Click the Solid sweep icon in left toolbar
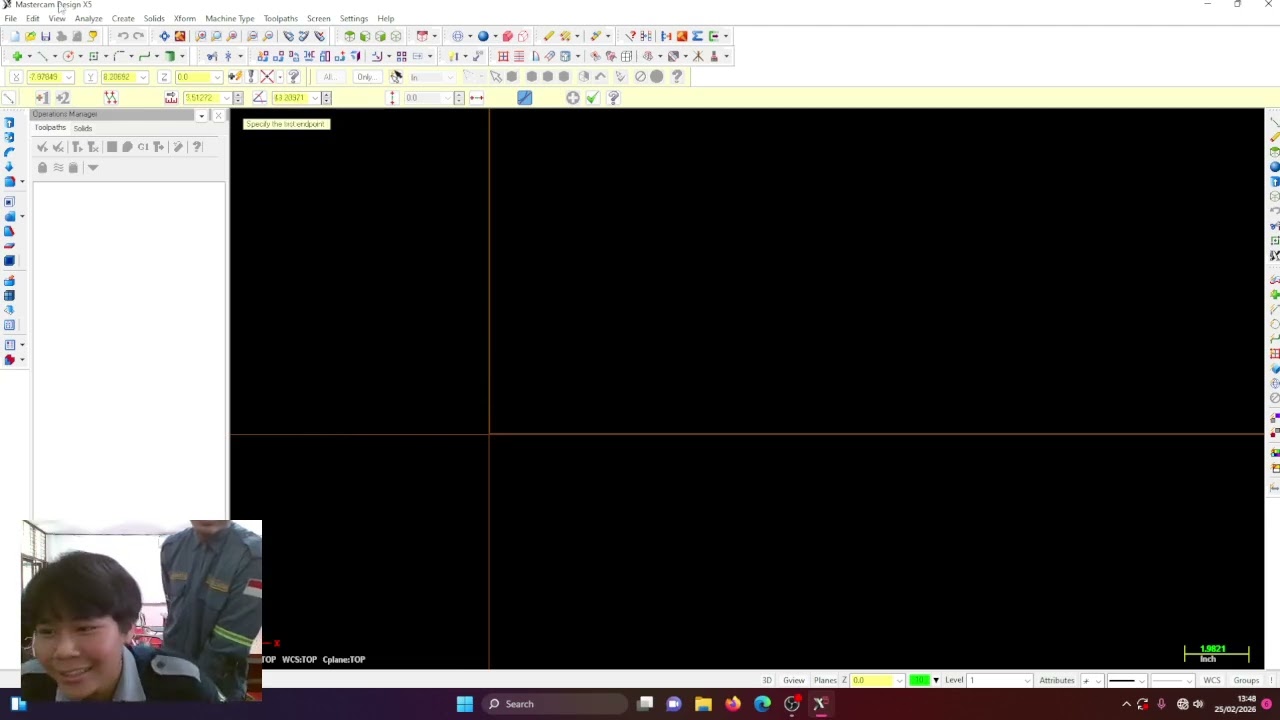 coord(9,152)
